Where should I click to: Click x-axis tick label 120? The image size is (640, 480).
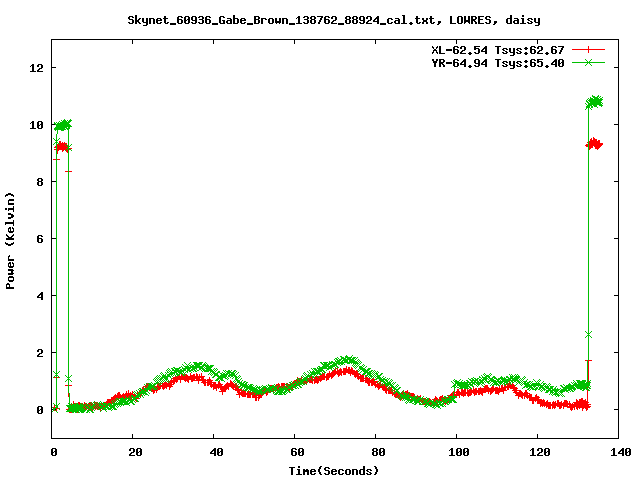pos(540,452)
